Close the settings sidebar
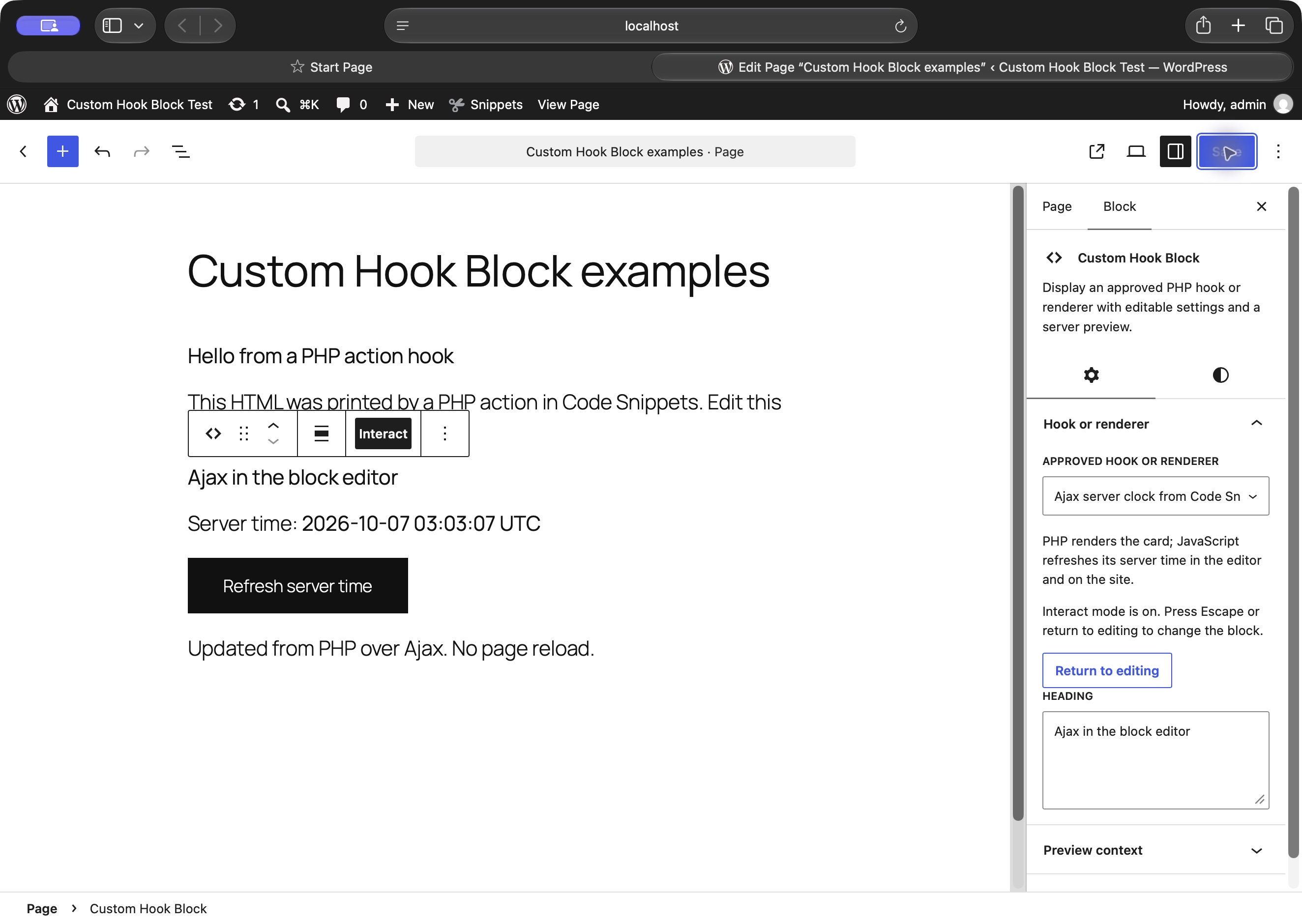This screenshot has height=924, width=1302. (1261, 206)
